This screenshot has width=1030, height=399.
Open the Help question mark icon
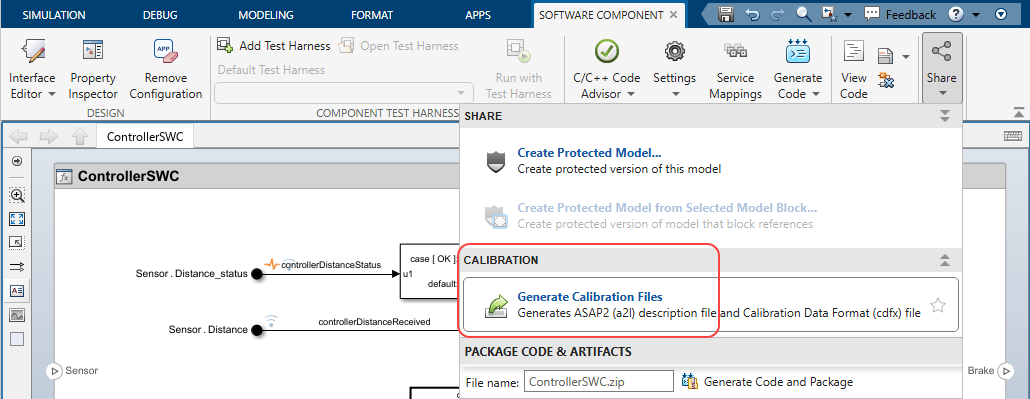click(x=956, y=14)
